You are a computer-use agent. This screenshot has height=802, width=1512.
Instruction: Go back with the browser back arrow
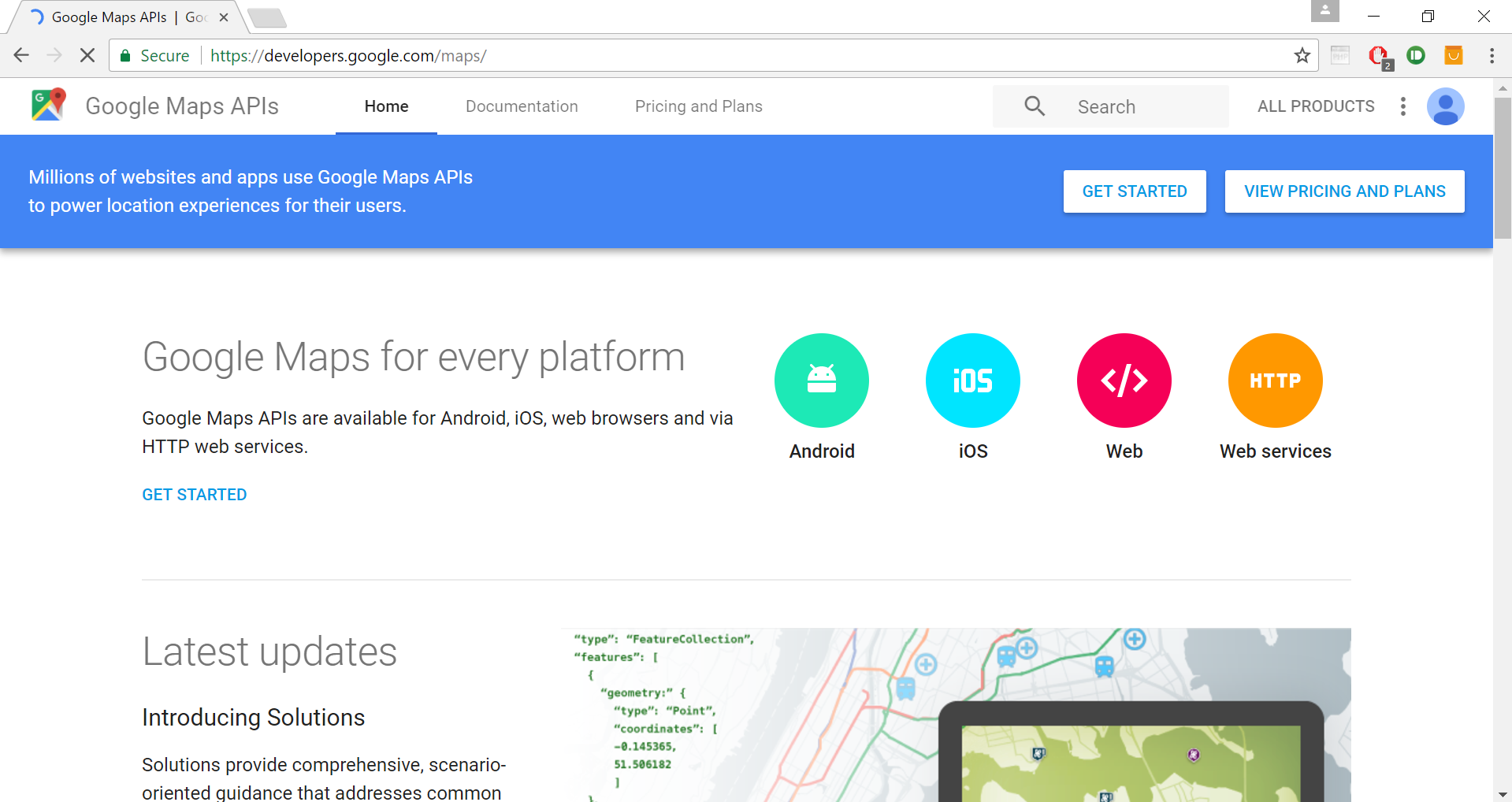coord(21,55)
